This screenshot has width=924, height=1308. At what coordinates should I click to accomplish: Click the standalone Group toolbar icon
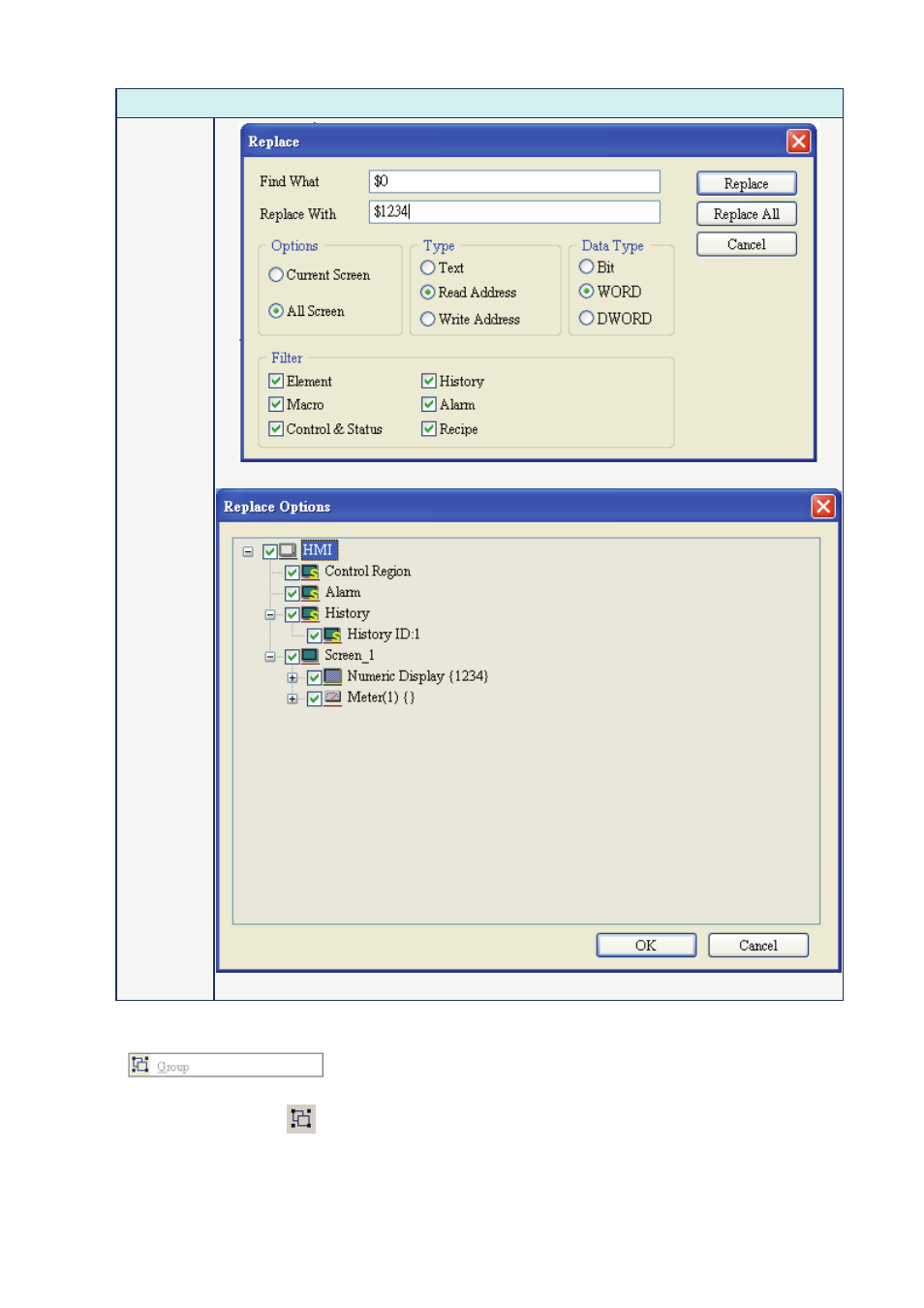(x=301, y=1118)
